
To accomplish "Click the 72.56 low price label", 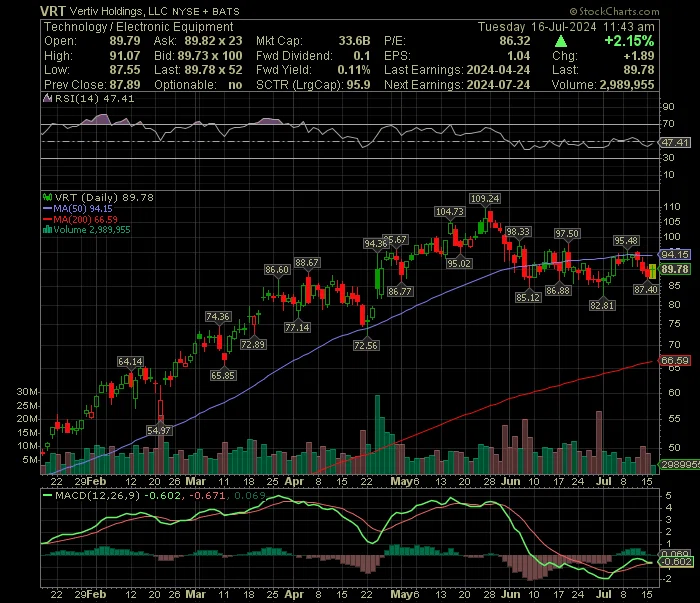I will (x=366, y=345).
